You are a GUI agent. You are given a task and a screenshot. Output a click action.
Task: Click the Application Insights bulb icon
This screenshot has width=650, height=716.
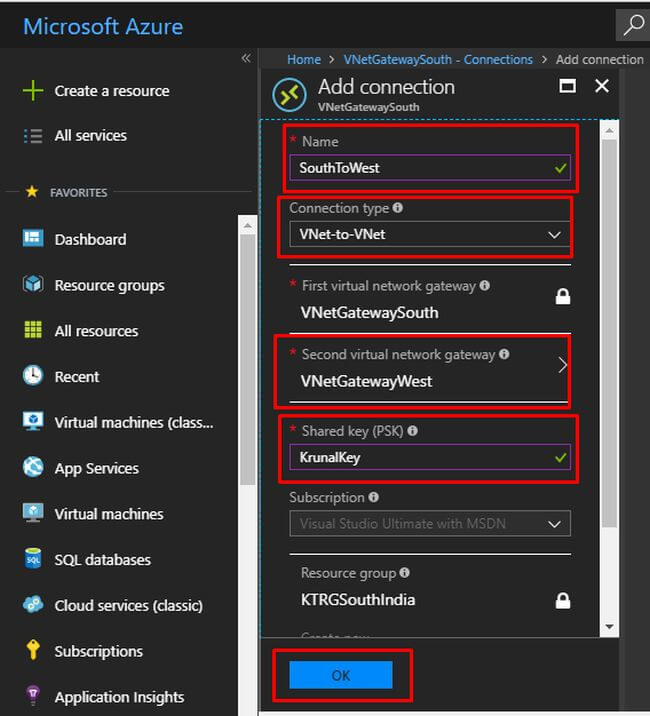click(33, 696)
